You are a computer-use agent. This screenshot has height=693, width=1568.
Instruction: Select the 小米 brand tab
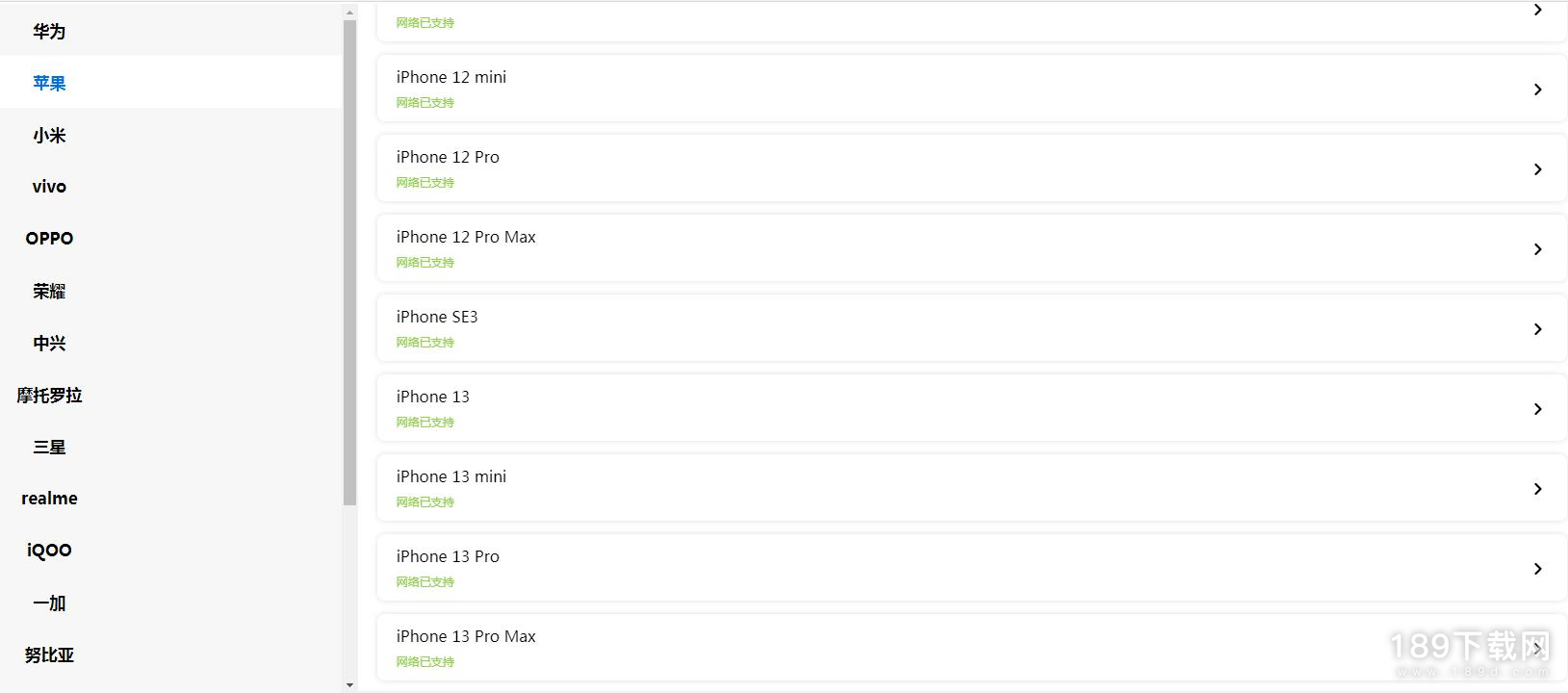coord(49,135)
